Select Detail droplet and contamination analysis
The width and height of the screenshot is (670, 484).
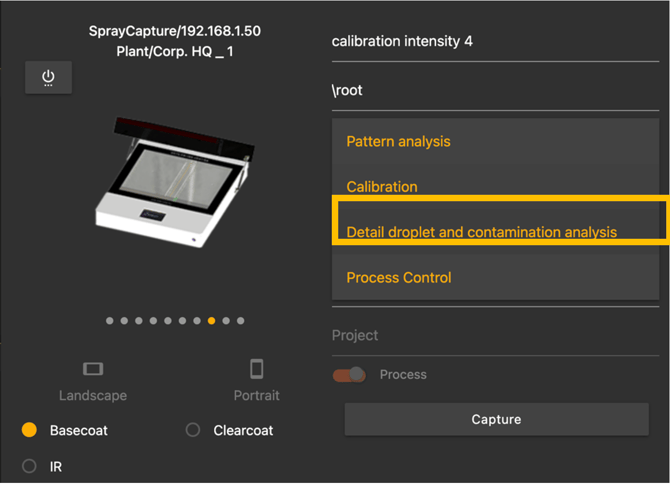[481, 232]
